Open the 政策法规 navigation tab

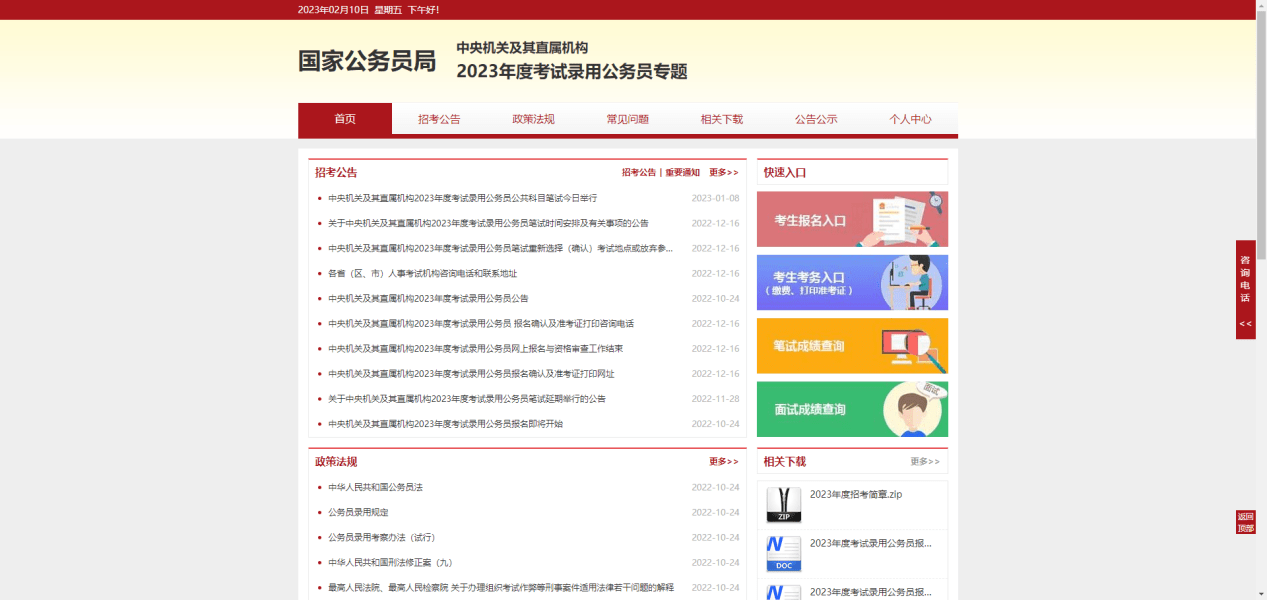coord(533,119)
